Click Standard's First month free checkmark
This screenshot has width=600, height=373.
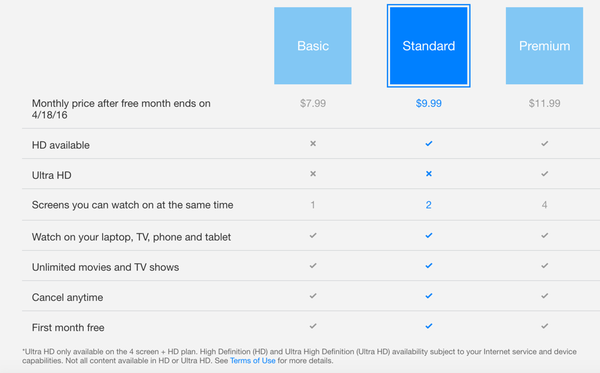[x=429, y=326]
